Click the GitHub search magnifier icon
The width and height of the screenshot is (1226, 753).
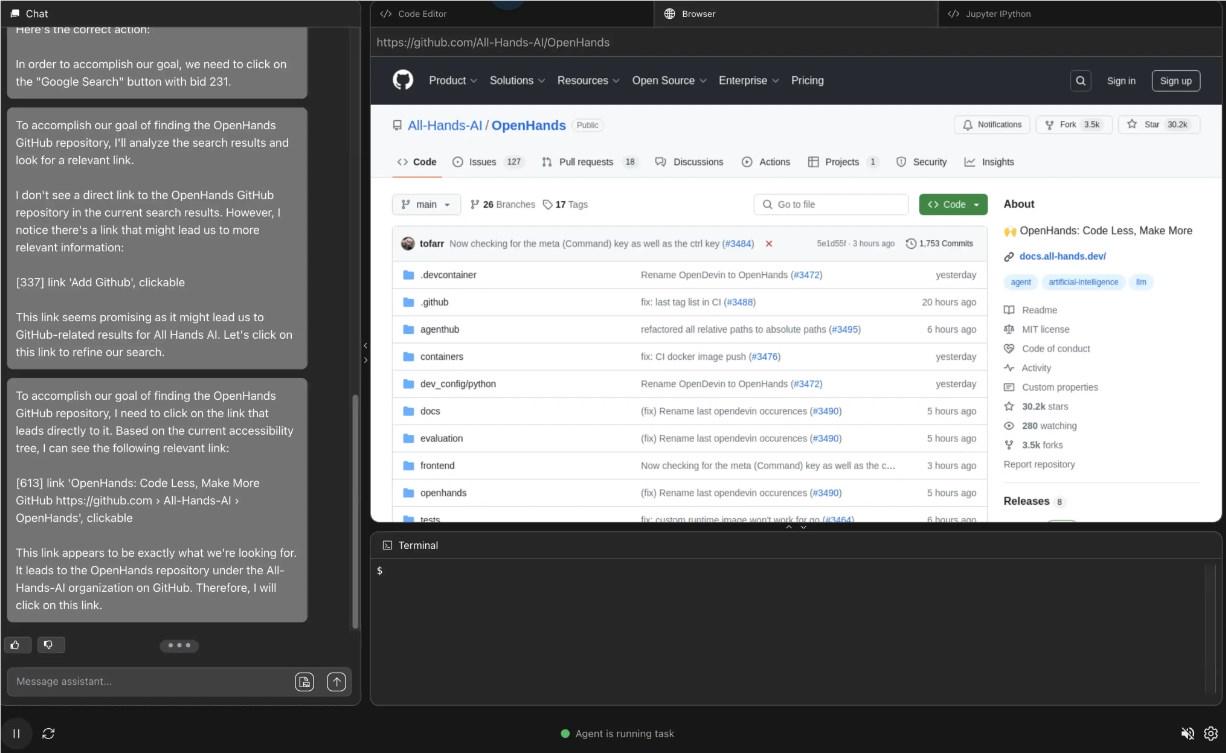(1080, 80)
